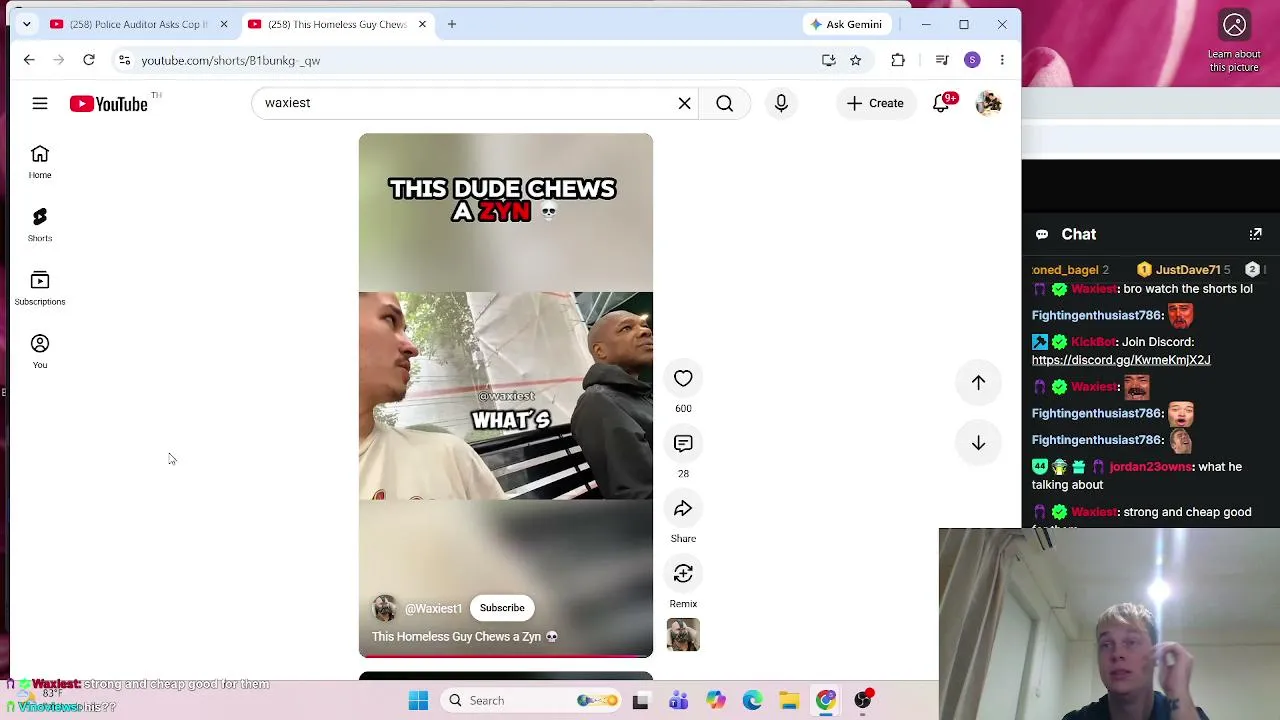1280x720 pixels.
Task: Open the Chrome three-dot menu
Action: pos(1002,60)
